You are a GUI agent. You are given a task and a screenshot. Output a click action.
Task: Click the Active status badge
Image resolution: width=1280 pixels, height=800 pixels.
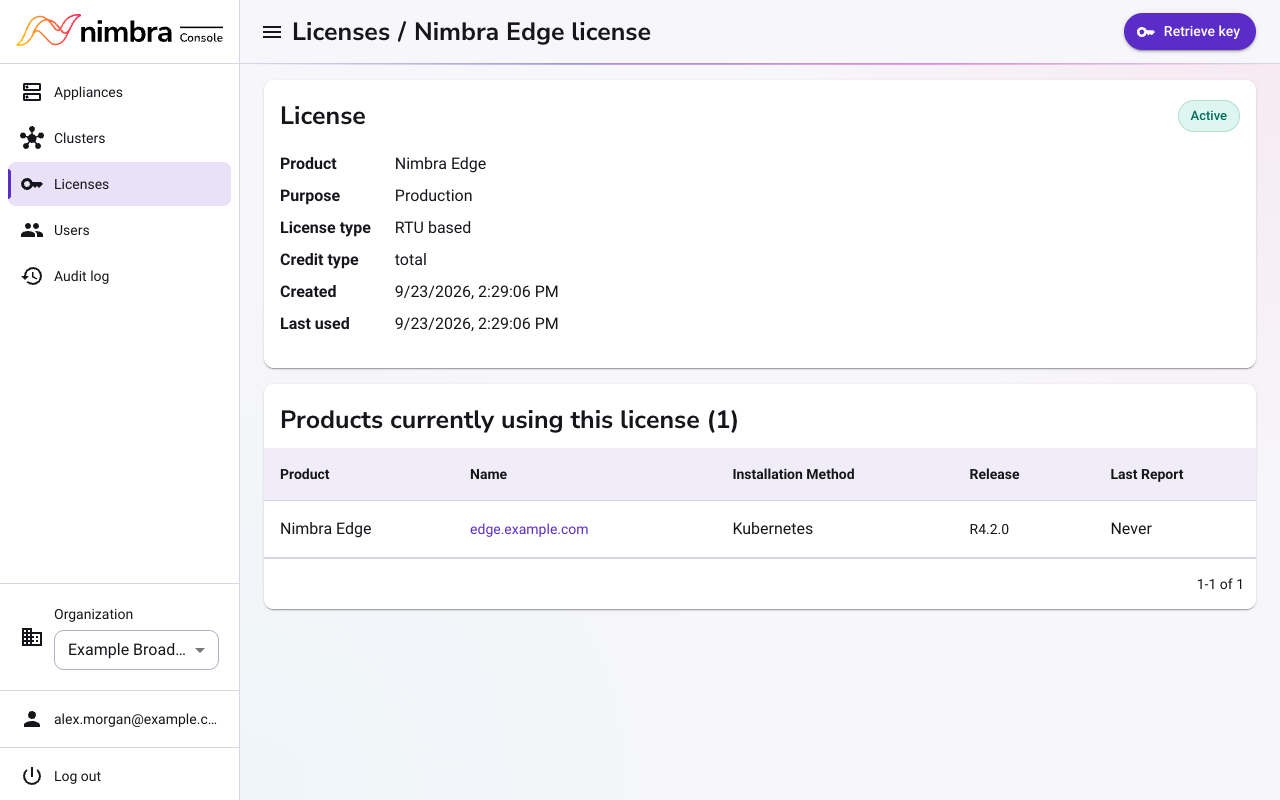tap(1208, 116)
